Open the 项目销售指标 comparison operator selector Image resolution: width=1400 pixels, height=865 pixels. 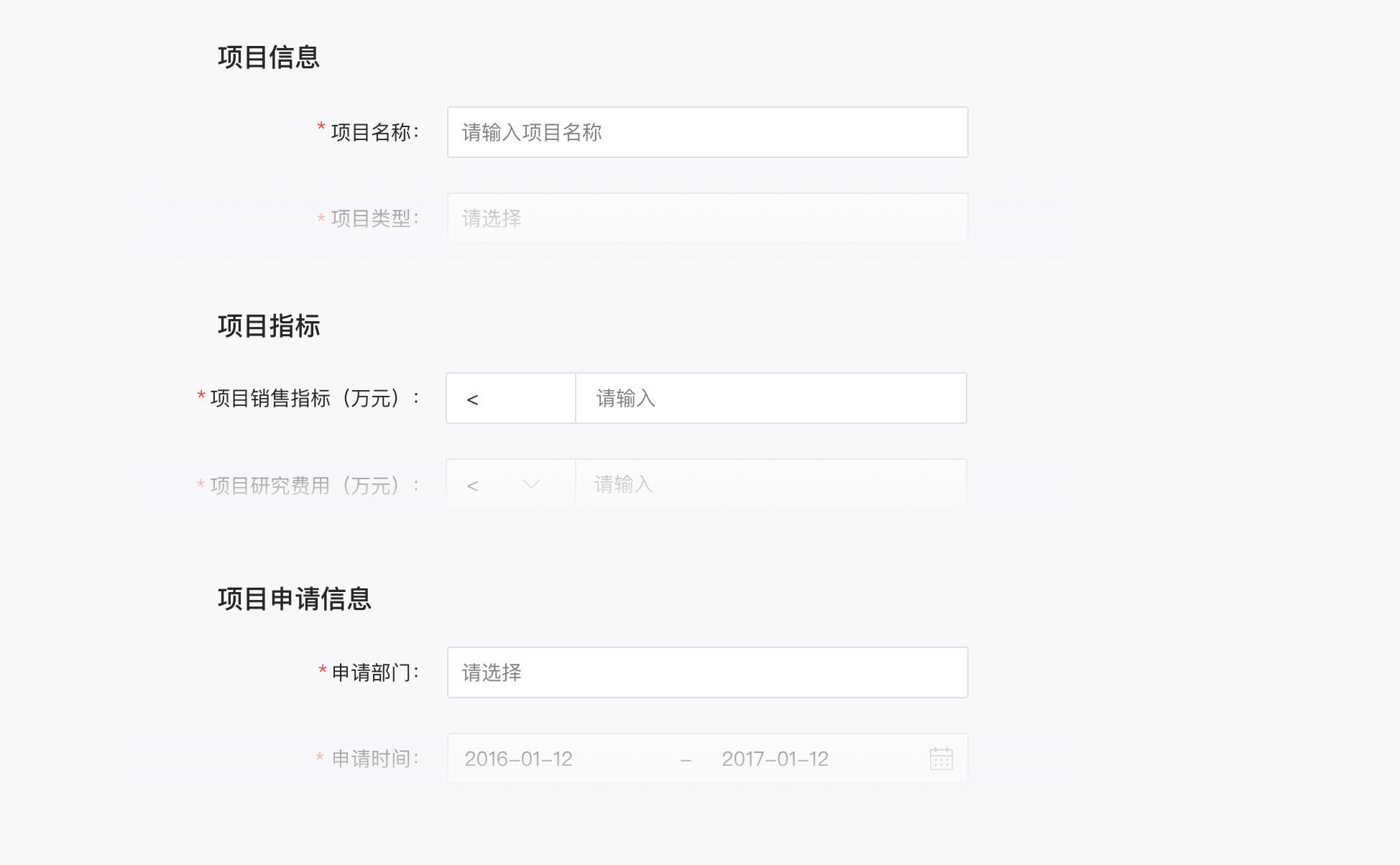(x=510, y=399)
